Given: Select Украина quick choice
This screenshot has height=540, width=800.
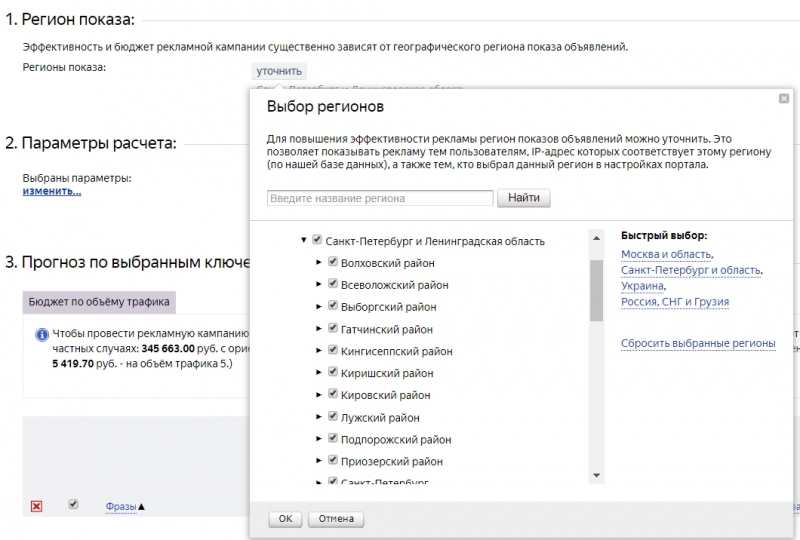Looking at the screenshot, I should (x=643, y=286).
